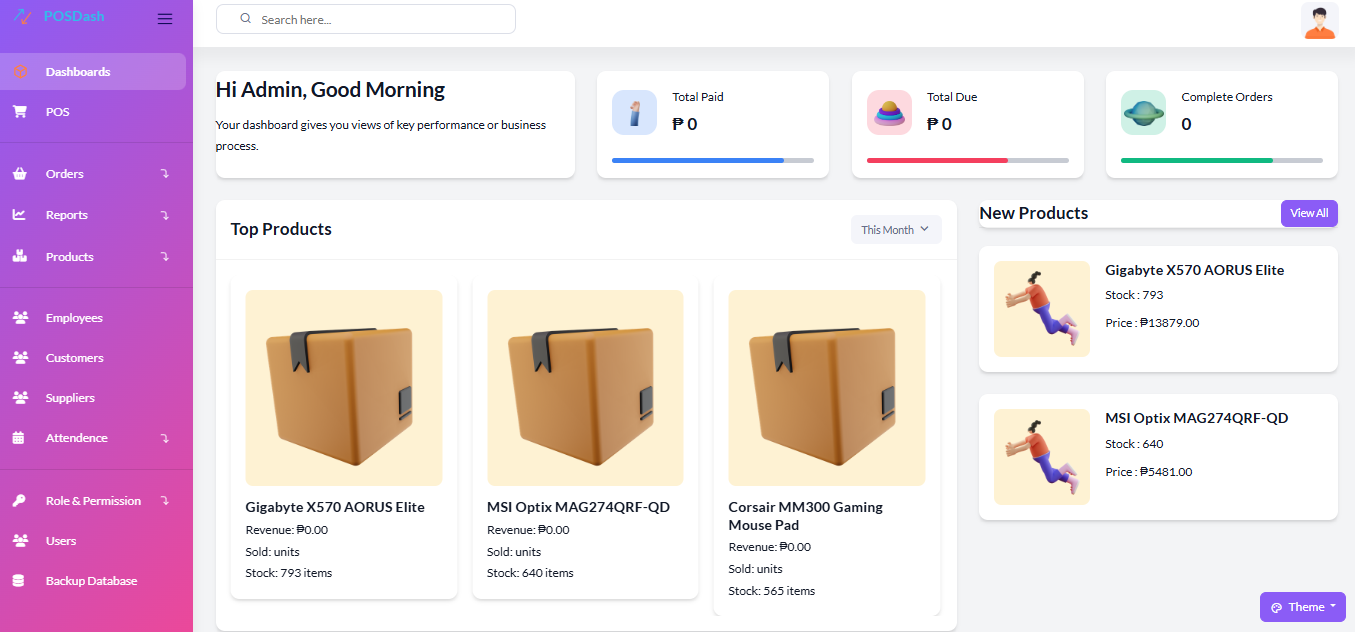Click the Role & Permission key icon
The height and width of the screenshot is (632, 1355).
pyautogui.click(x=21, y=500)
